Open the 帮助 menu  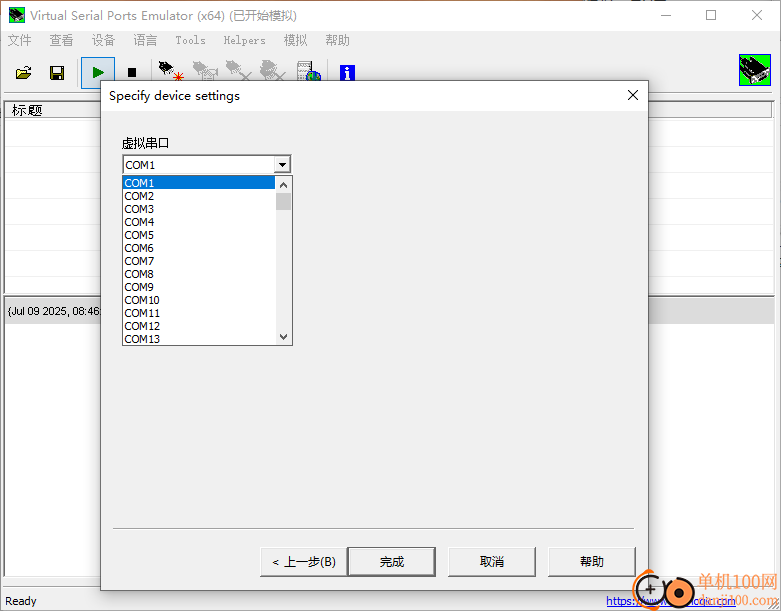pos(337,40)
